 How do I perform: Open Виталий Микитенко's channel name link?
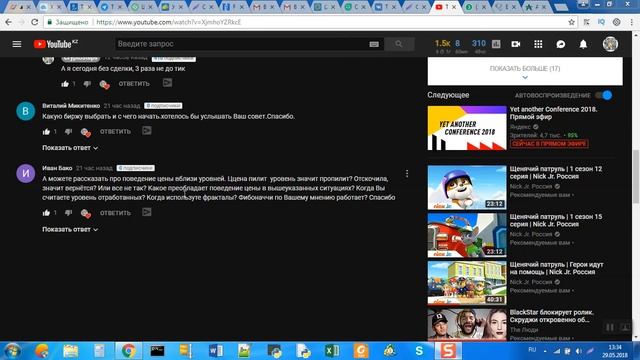(71, 106)
